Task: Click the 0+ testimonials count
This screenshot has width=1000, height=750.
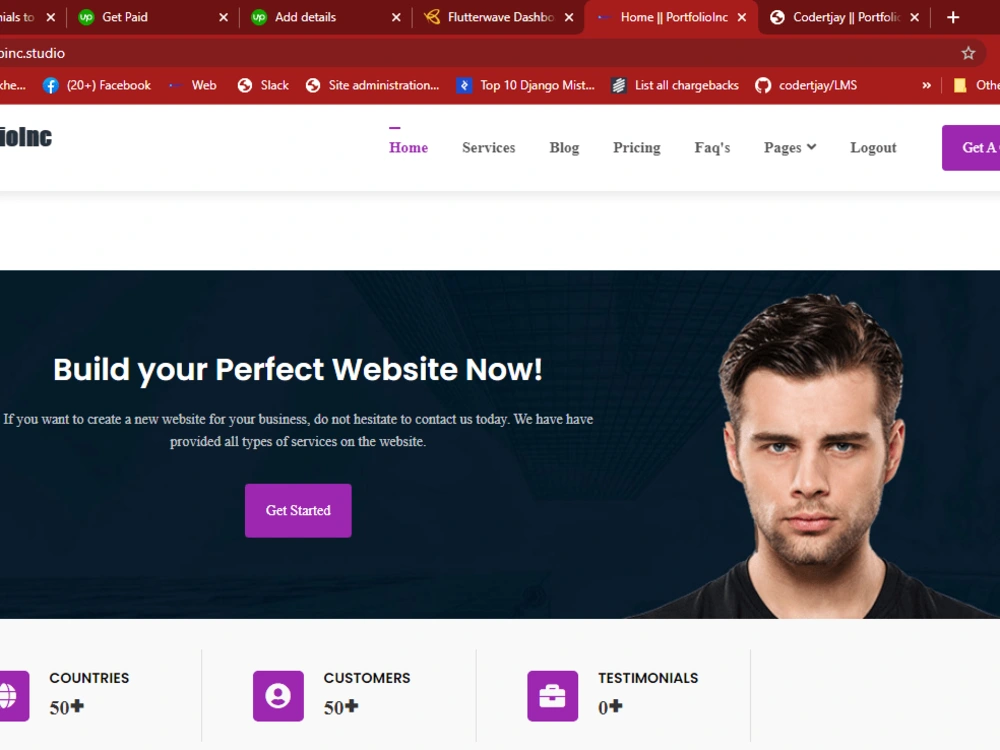Action: pyautogui.click(x=610, y=707)
